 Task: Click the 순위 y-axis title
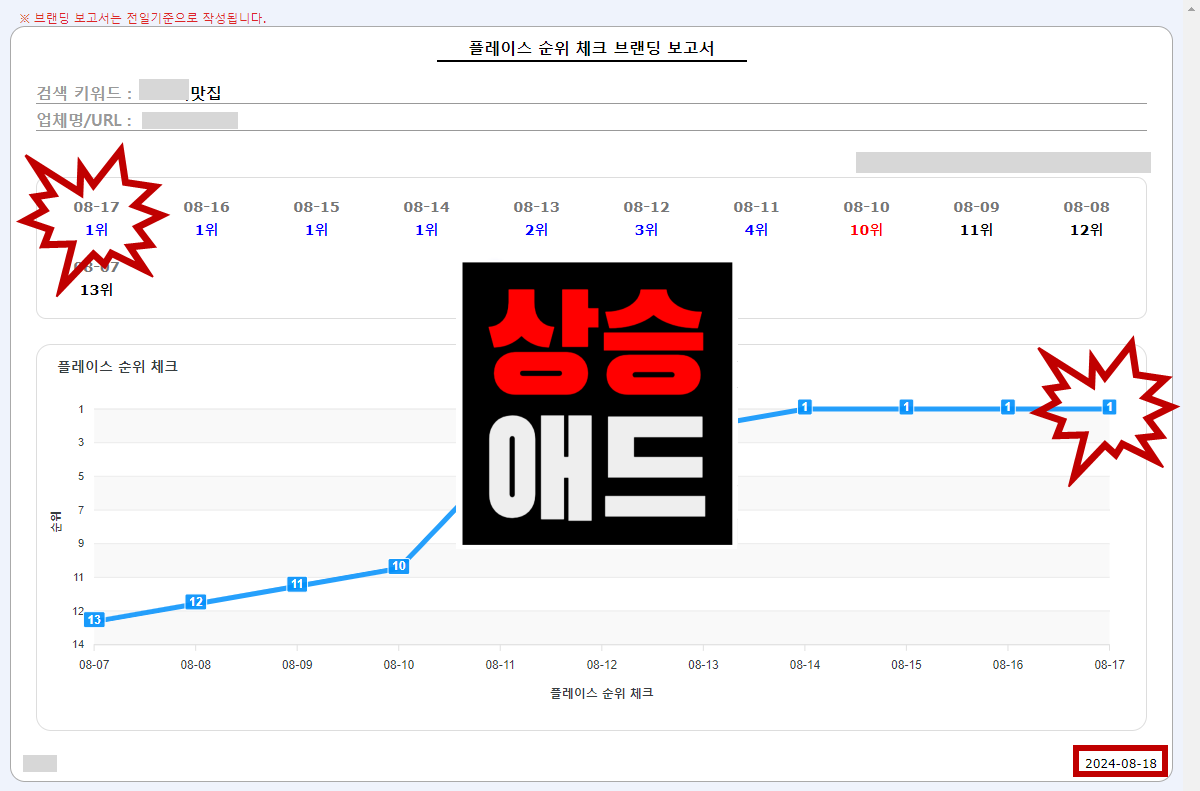(57, 521)
